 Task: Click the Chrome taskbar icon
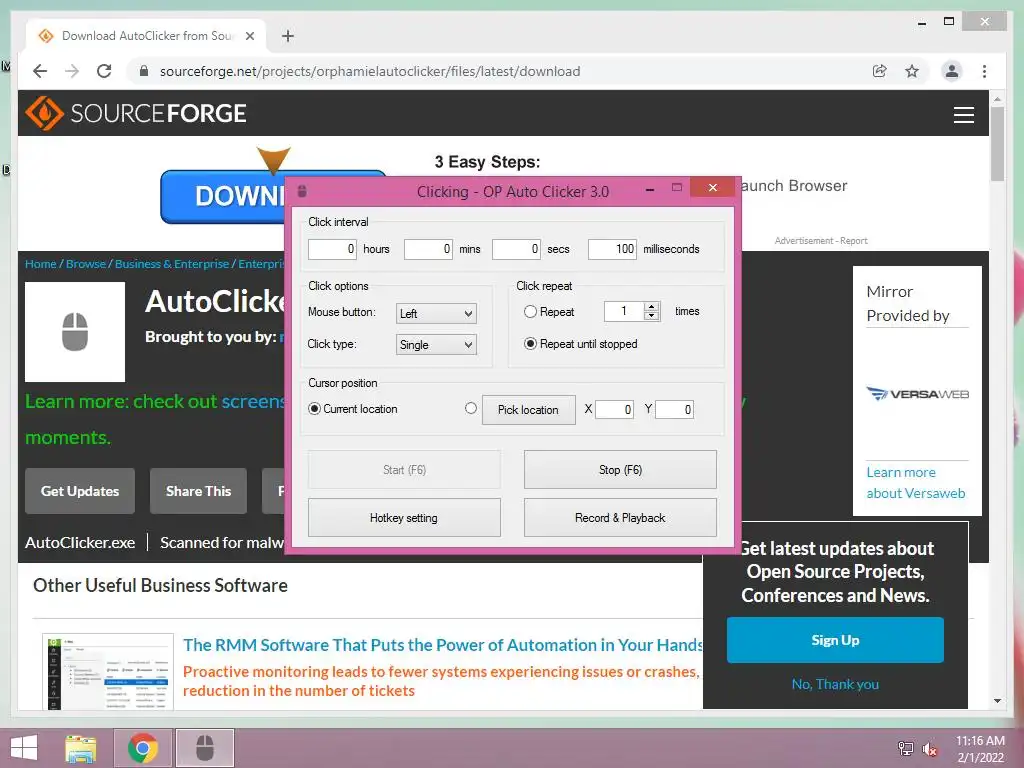coord(143,748)
